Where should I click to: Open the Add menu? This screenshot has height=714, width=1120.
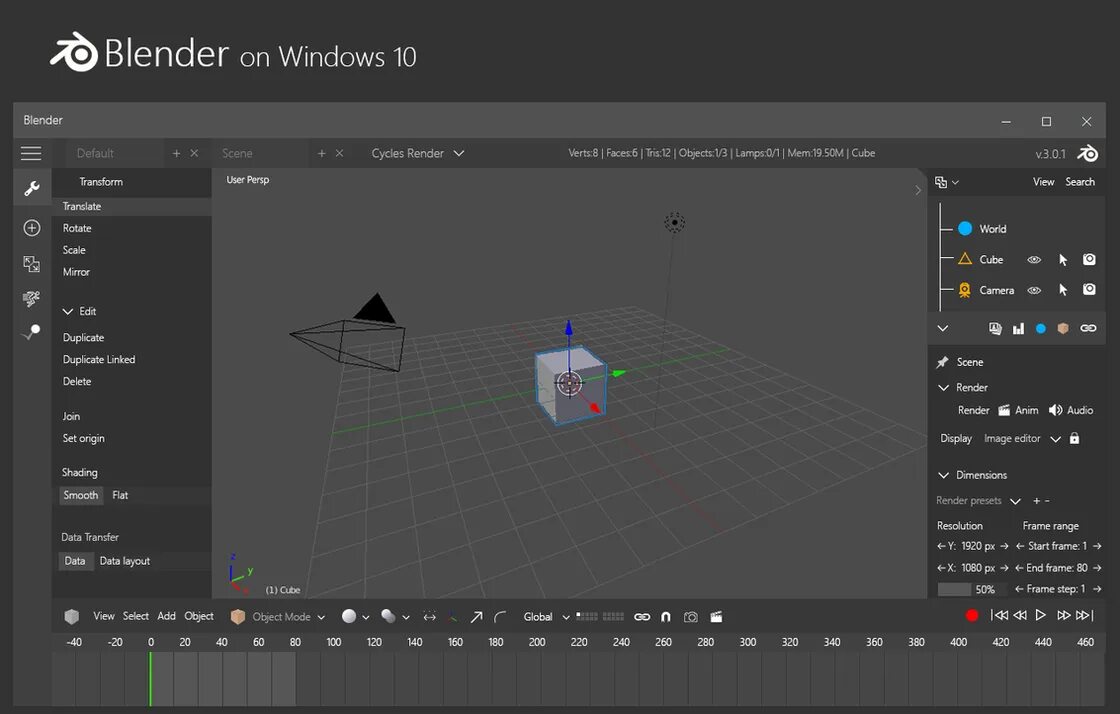click(x=166, y=616)
